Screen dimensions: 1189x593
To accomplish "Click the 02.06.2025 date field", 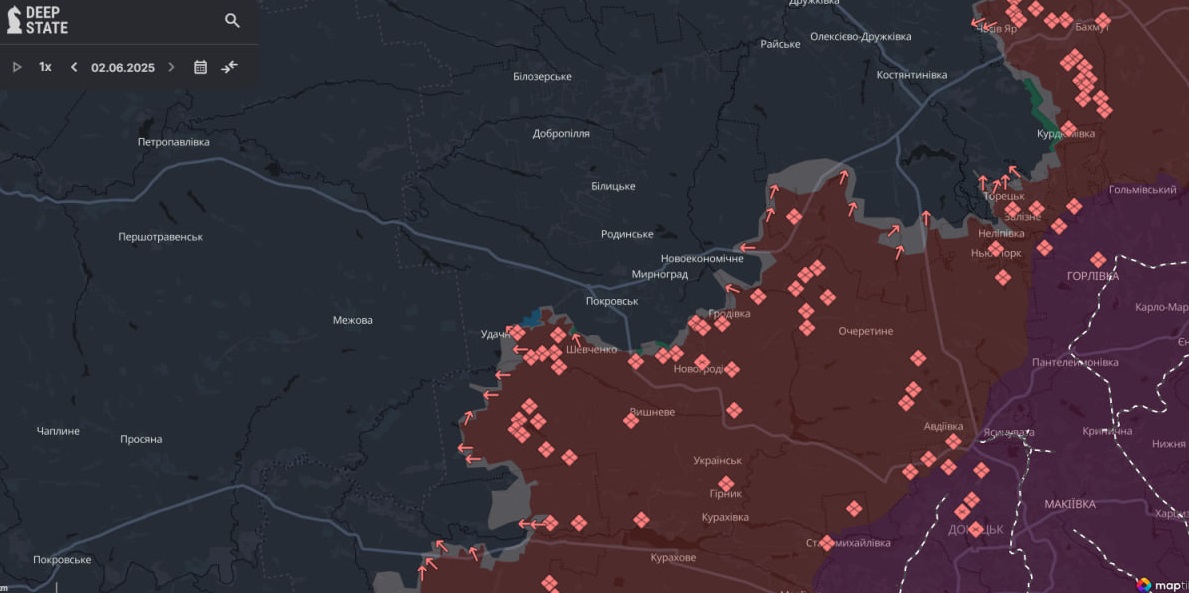I will coord(123,67).
